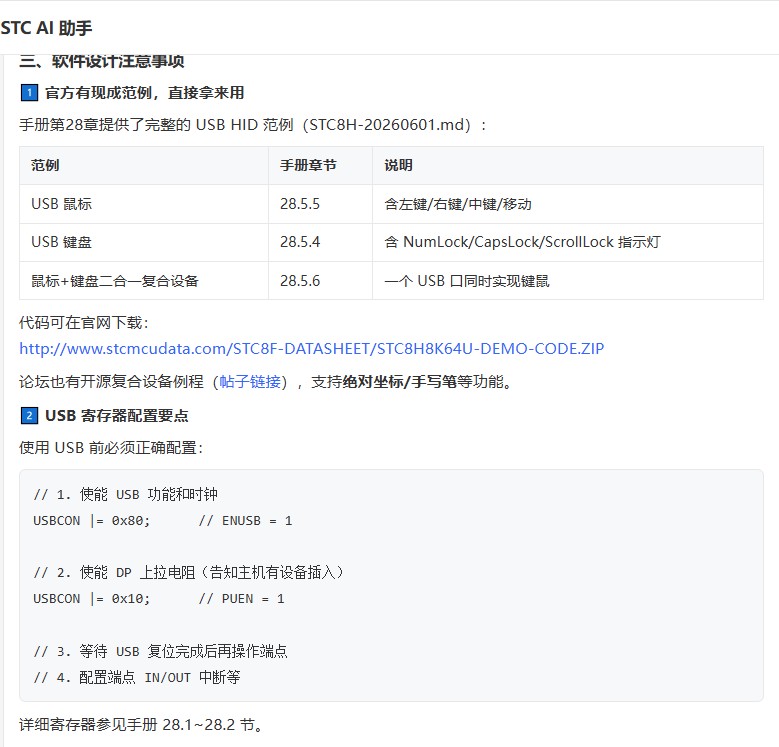Select the 官方有现成范例，直接拿来用 heading

144,93
